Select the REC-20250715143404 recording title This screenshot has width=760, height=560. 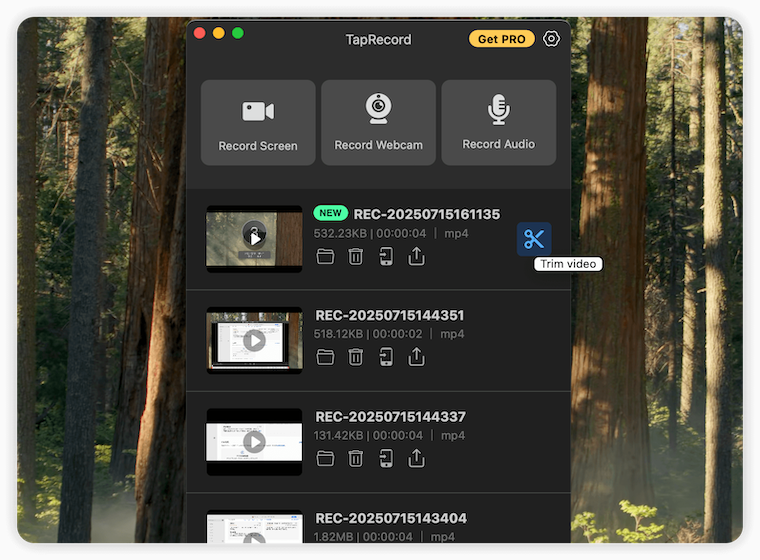click(x=391, y=518)
